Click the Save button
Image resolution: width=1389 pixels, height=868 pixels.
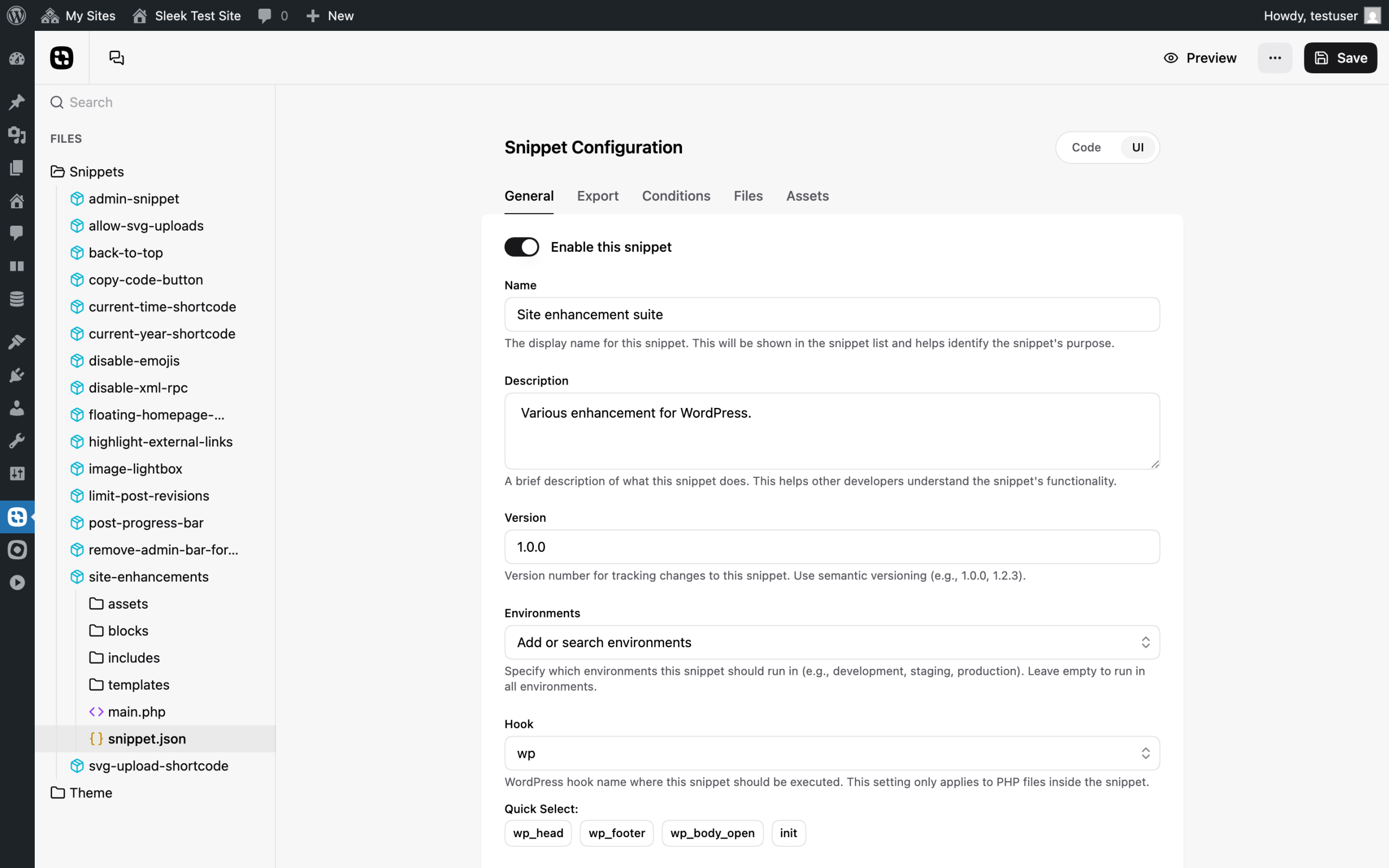pyautogui.click(x=1340, y=58)
